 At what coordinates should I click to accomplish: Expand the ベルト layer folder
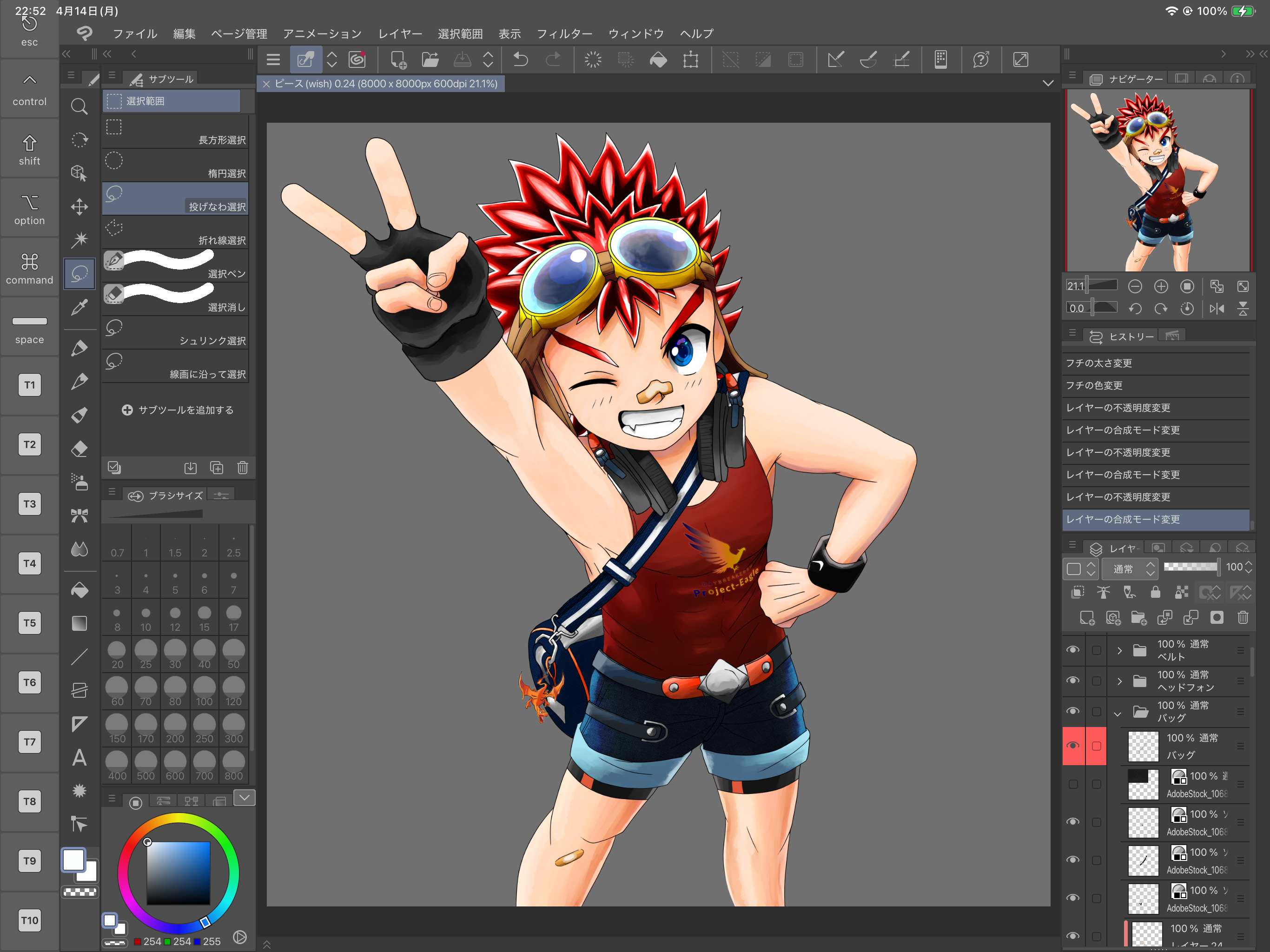pyautogui.click(x=1119, y=650)
